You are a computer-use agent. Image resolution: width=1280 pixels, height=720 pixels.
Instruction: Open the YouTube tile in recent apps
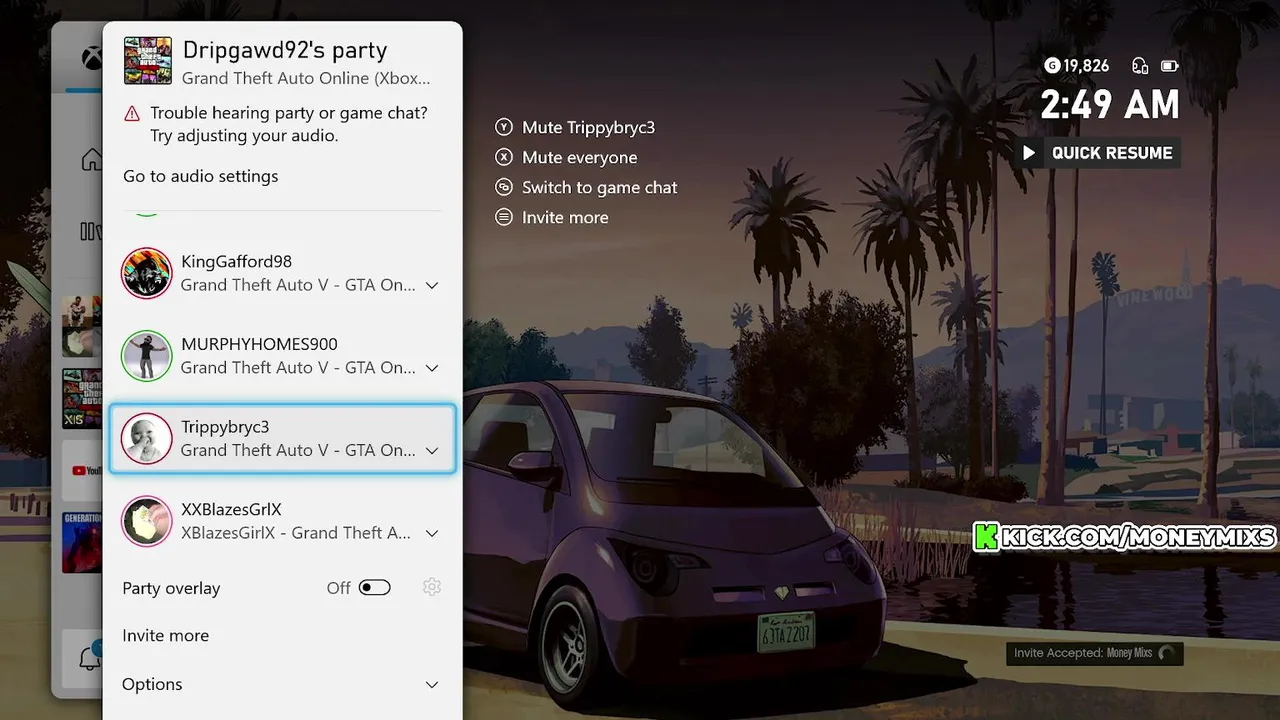tap(83, 469)
